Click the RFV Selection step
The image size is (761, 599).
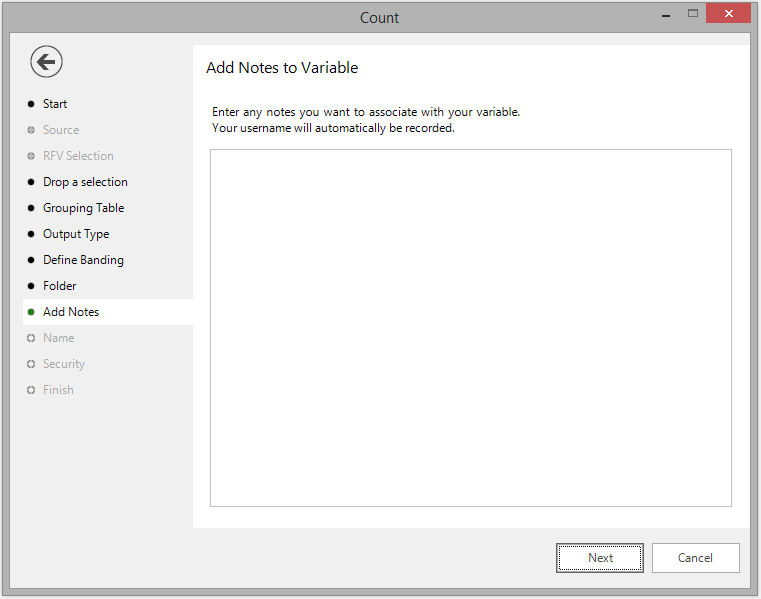pos(78,156)
